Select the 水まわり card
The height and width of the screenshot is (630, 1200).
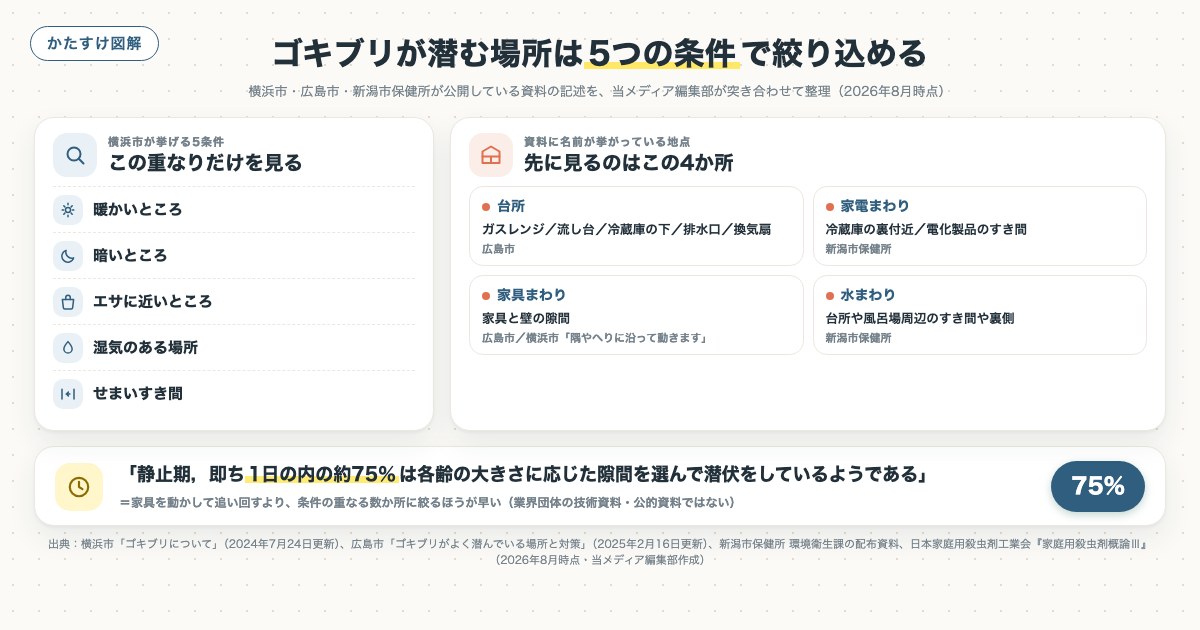click(980, 315)
